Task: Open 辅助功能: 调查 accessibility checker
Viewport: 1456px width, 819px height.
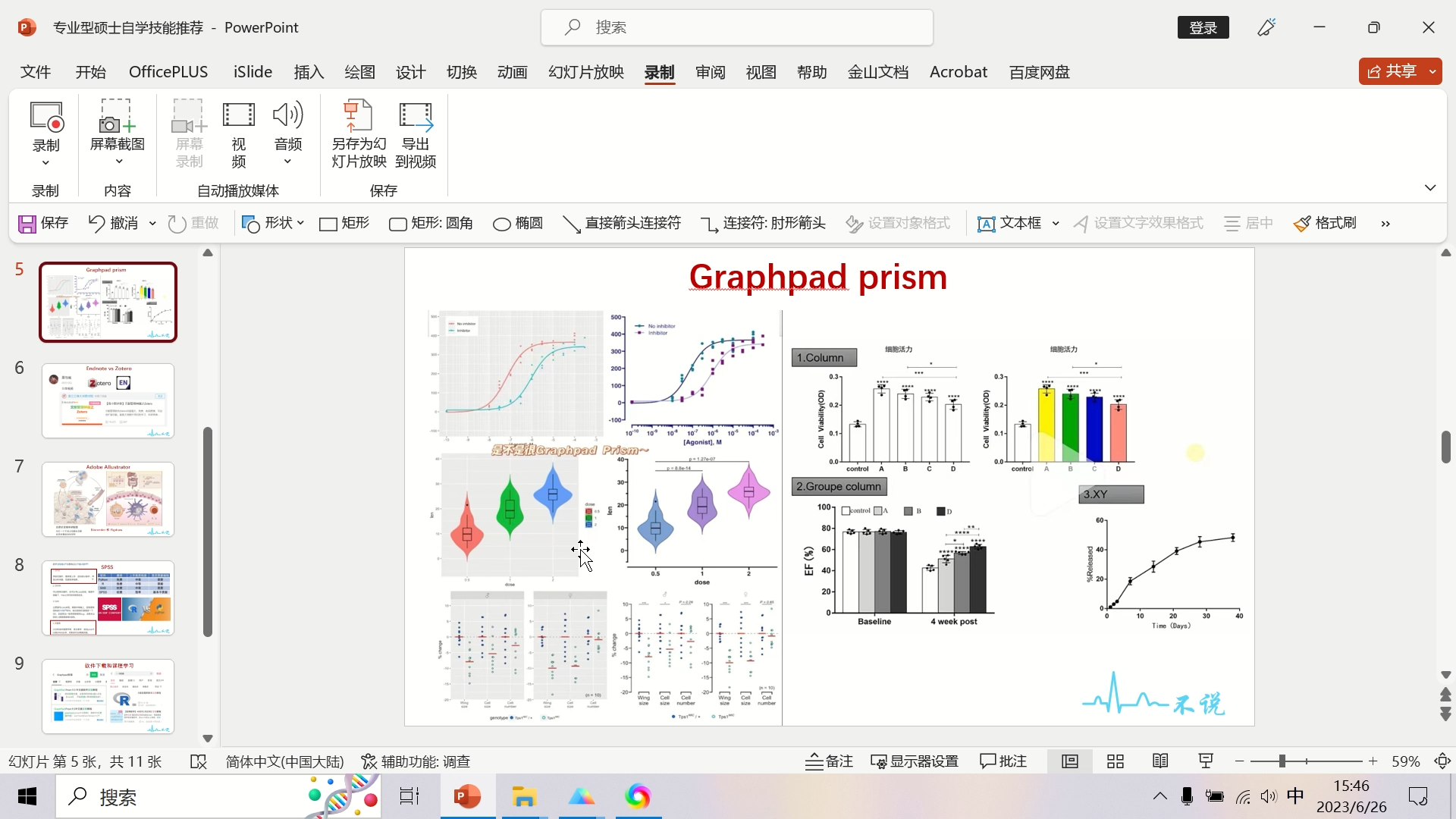Action: pos(416,761)
